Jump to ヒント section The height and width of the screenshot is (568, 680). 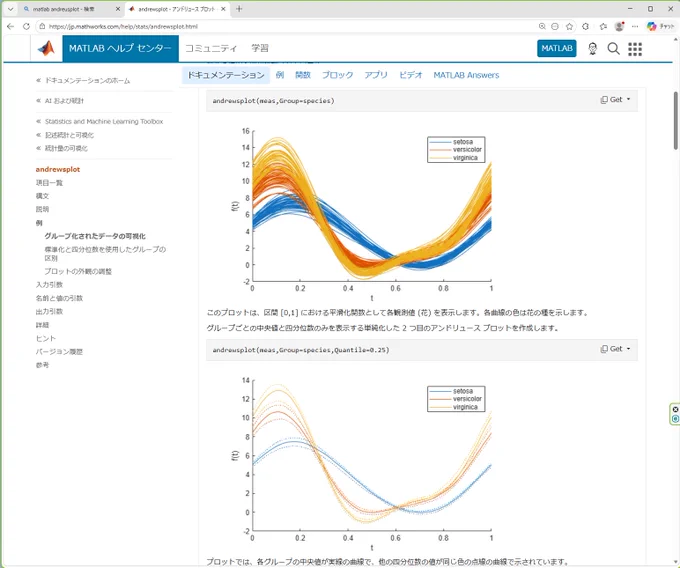[46, 338]
